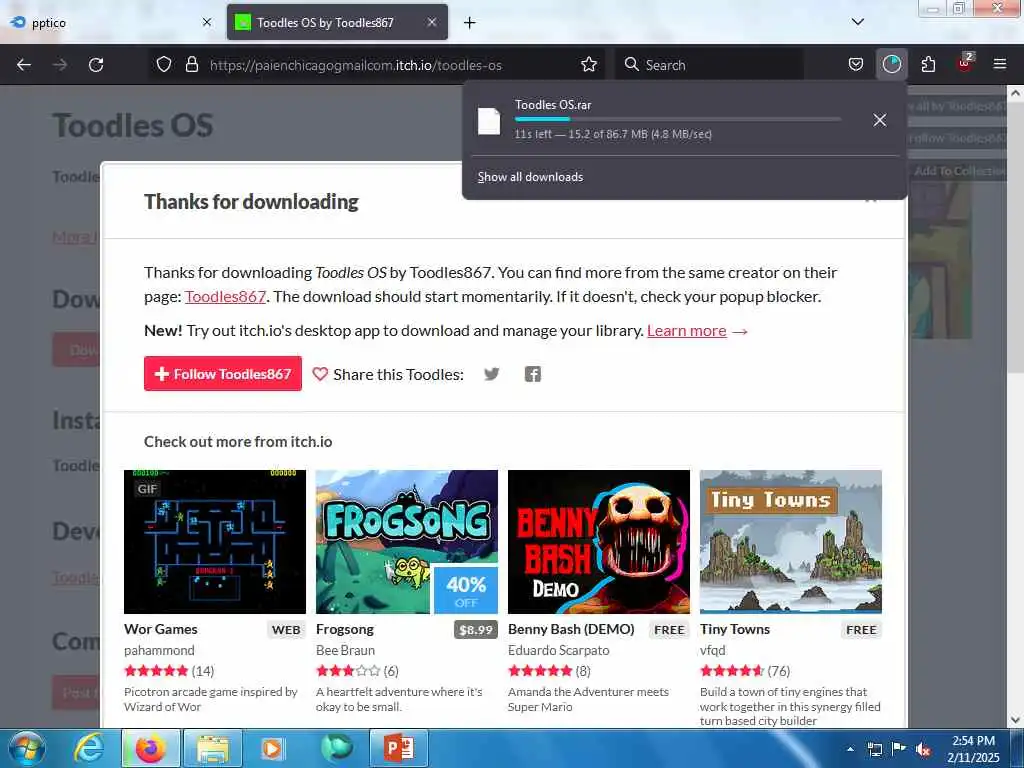Open the Benny Bash DEMO thumbnail
Viewport: 1024px width, 768px height.
[599, 541]
